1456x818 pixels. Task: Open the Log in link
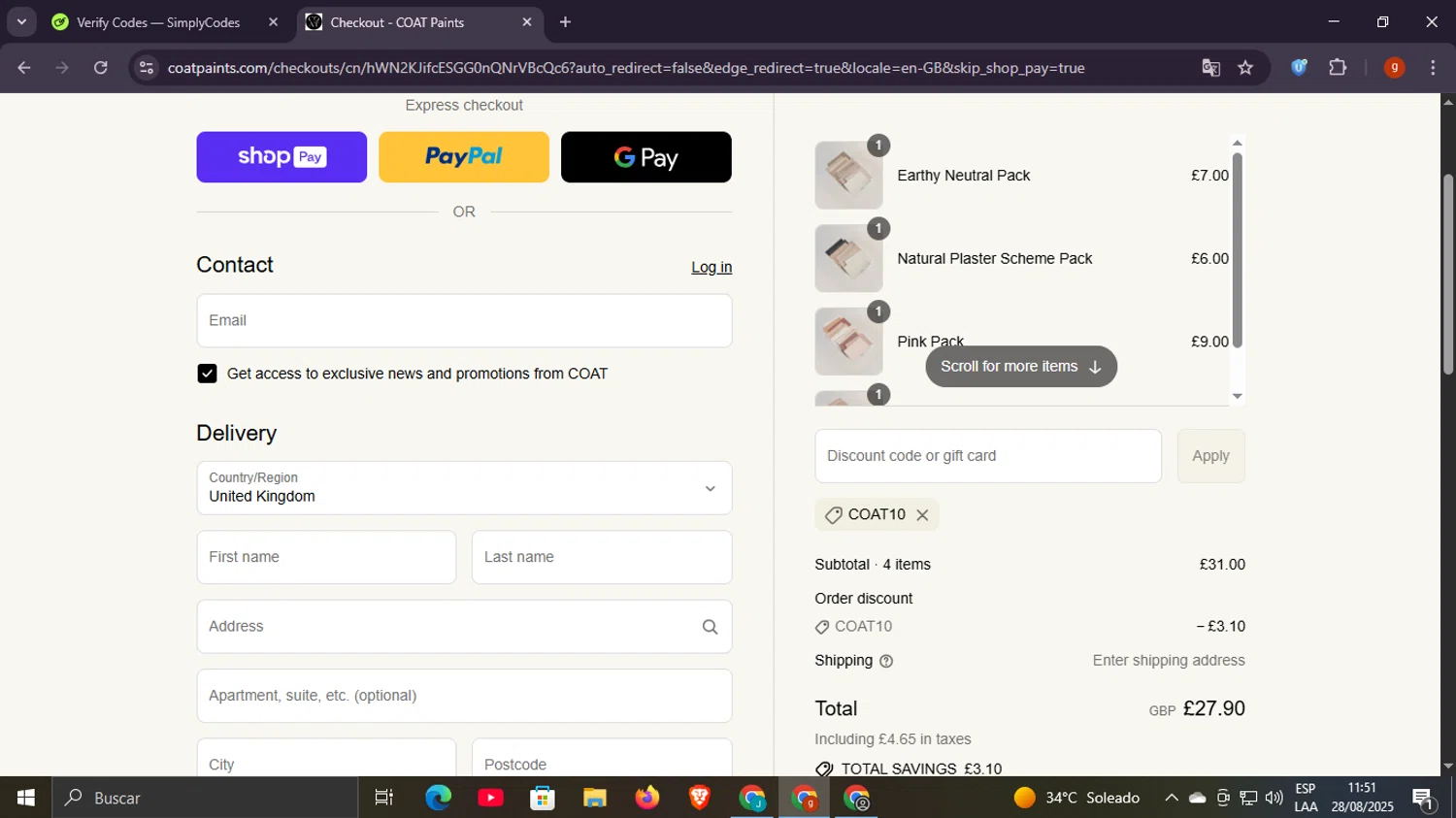[711, 267]
